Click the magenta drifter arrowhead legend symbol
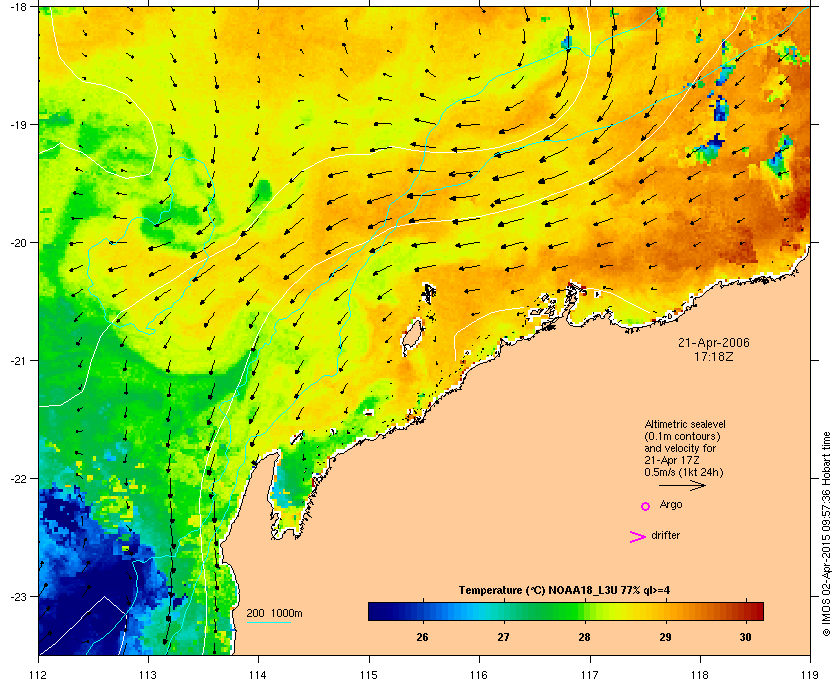The height and width of the screenshot is (680, 840). tap(638, 537)
